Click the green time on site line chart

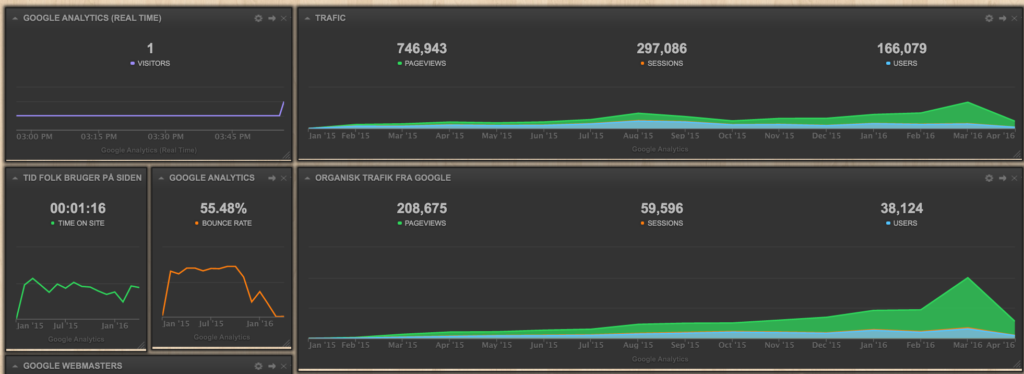[77, 297]
